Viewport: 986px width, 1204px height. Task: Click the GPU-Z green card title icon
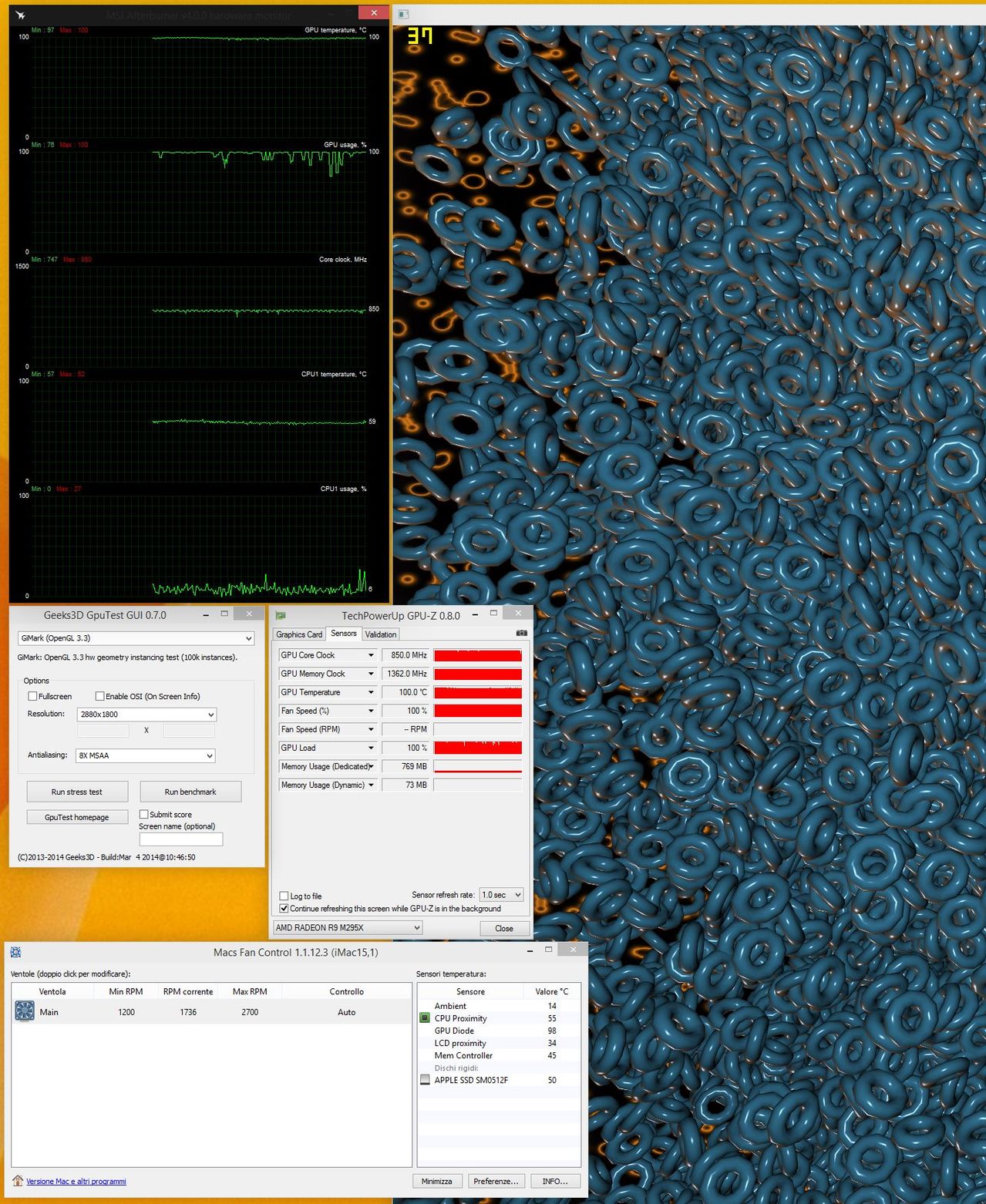(x=281, y=616)
